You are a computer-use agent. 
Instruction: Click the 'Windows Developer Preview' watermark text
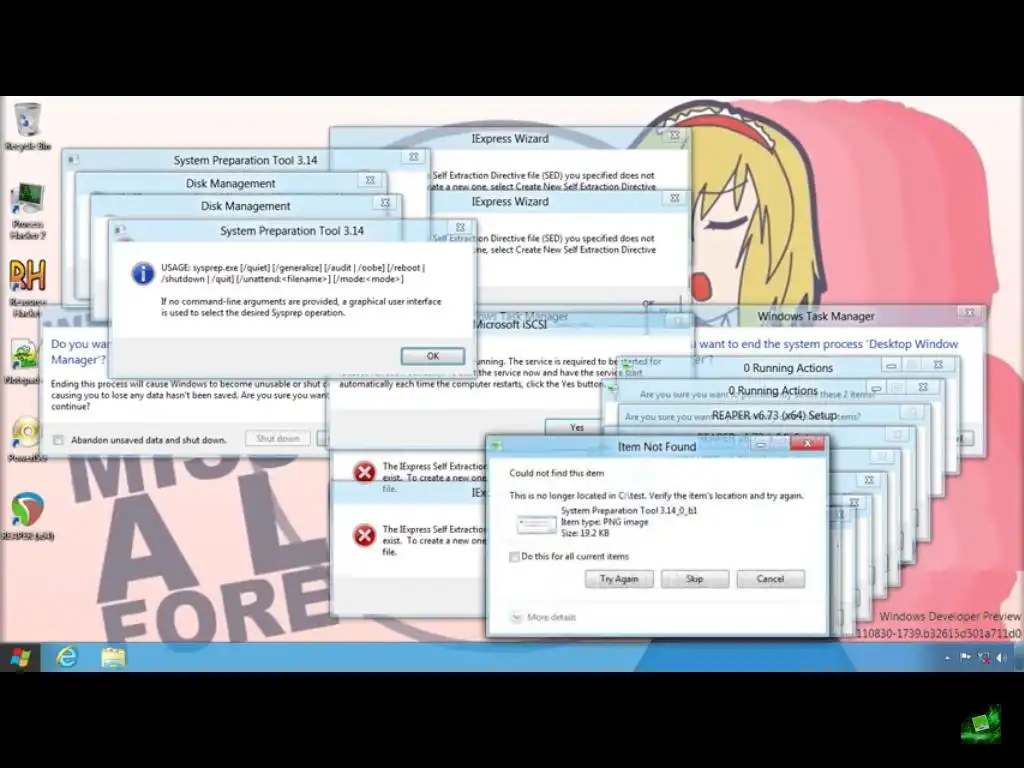(x=950, y=616)
